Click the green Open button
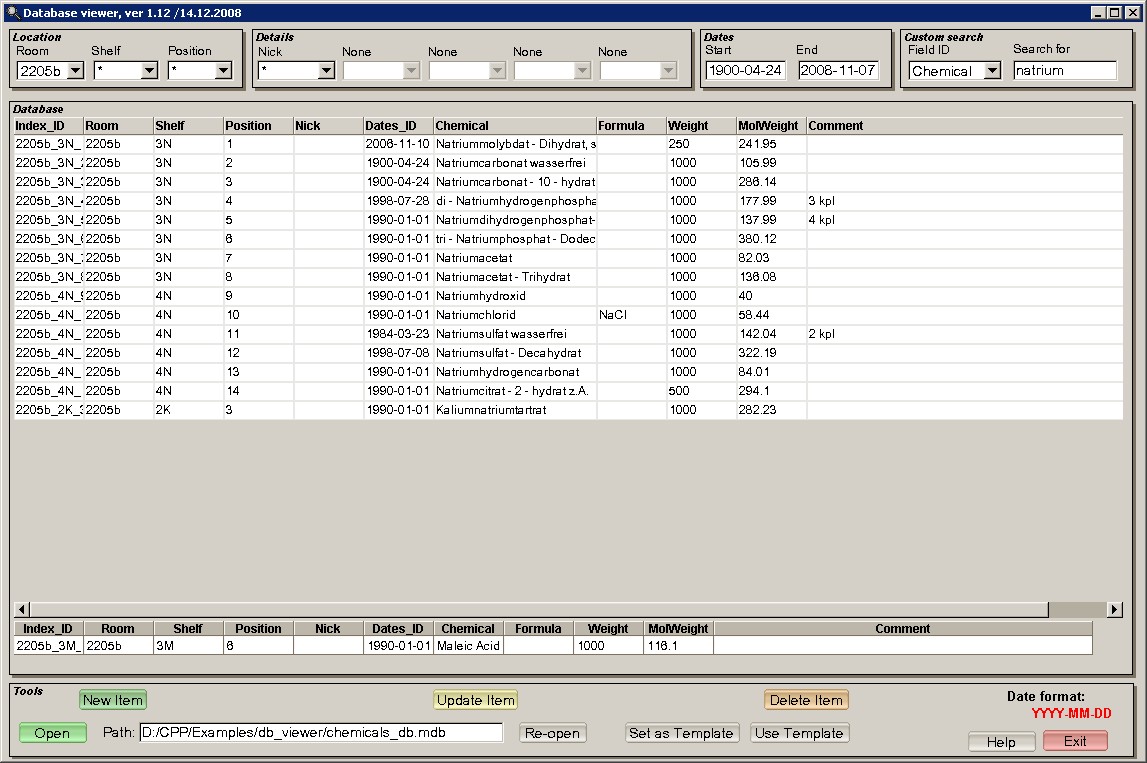This screenshot has height=763, width=1147. [x=52, y=733]
